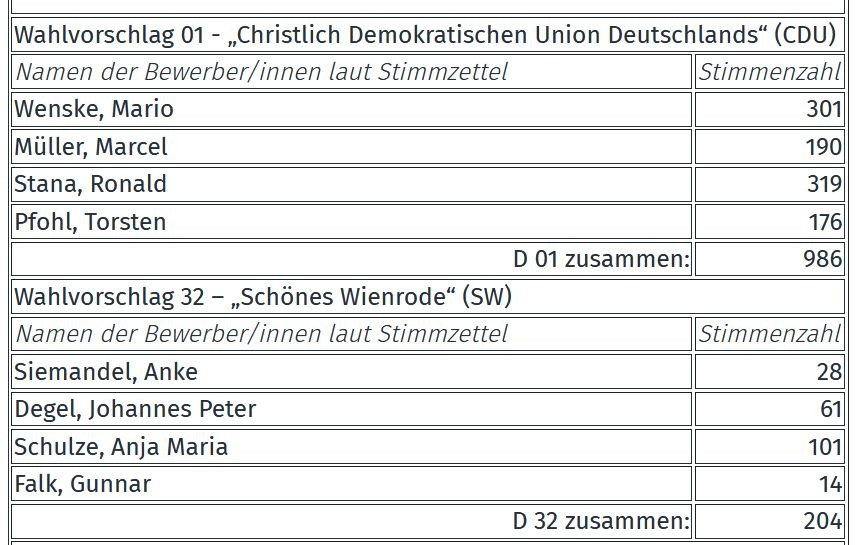Click the Wahlvorschlag 01 CDU header row
The width and height of the screenshot is (861, 545).
click(428, 35)
